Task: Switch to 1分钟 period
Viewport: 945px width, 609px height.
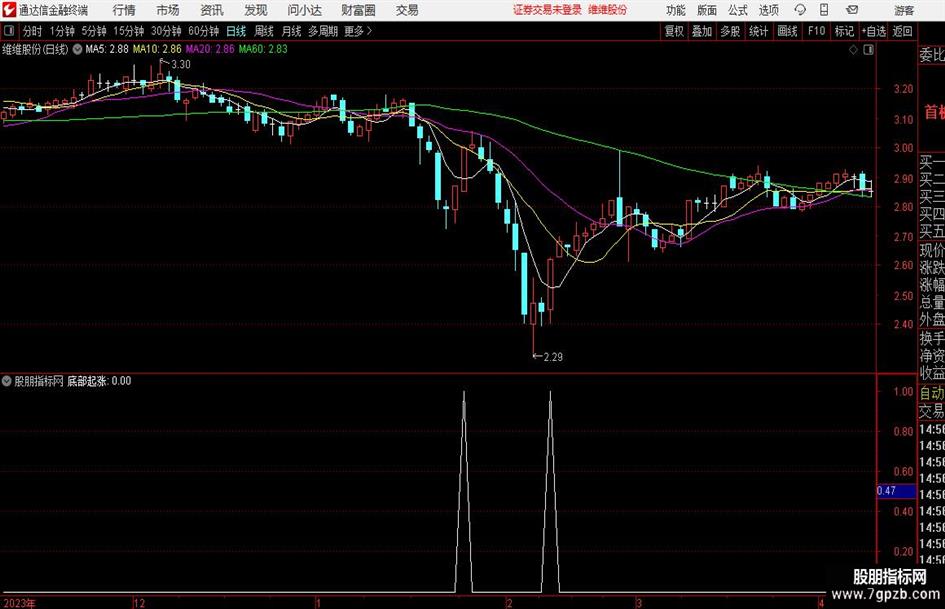Action: (x=61, y=31)
